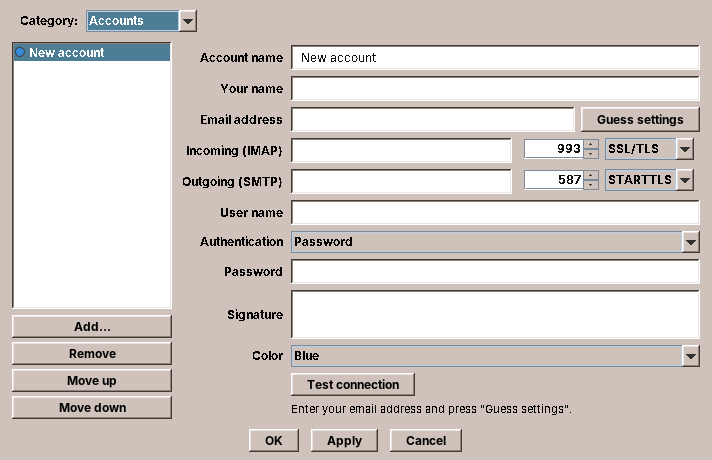Click the IMAP port 993 field
712x460 pixels.
(x=554, y=148)
